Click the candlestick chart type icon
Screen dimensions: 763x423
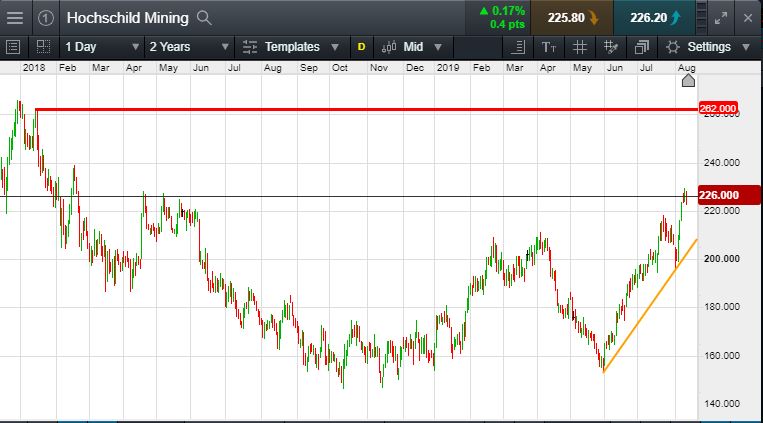tap(389, 47)
